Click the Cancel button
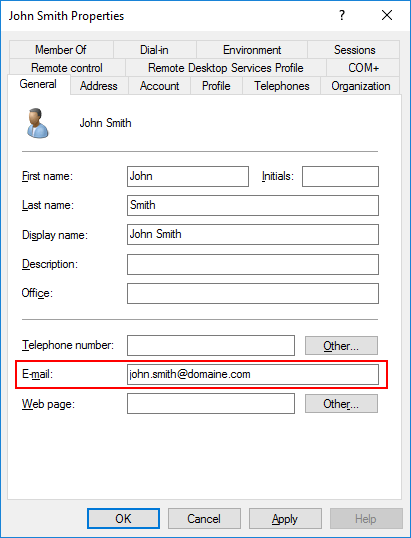Viewport: 411px width, 538px height. [x=204, y=518]
